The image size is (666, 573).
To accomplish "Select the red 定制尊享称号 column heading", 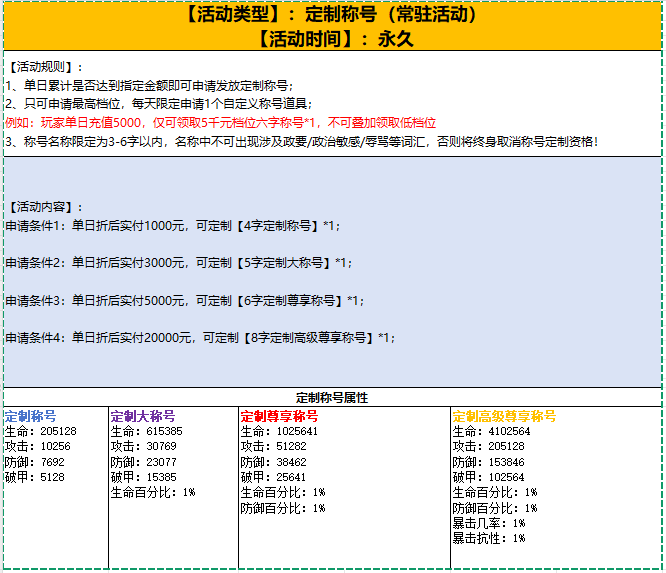I will [x=279, y=415].
